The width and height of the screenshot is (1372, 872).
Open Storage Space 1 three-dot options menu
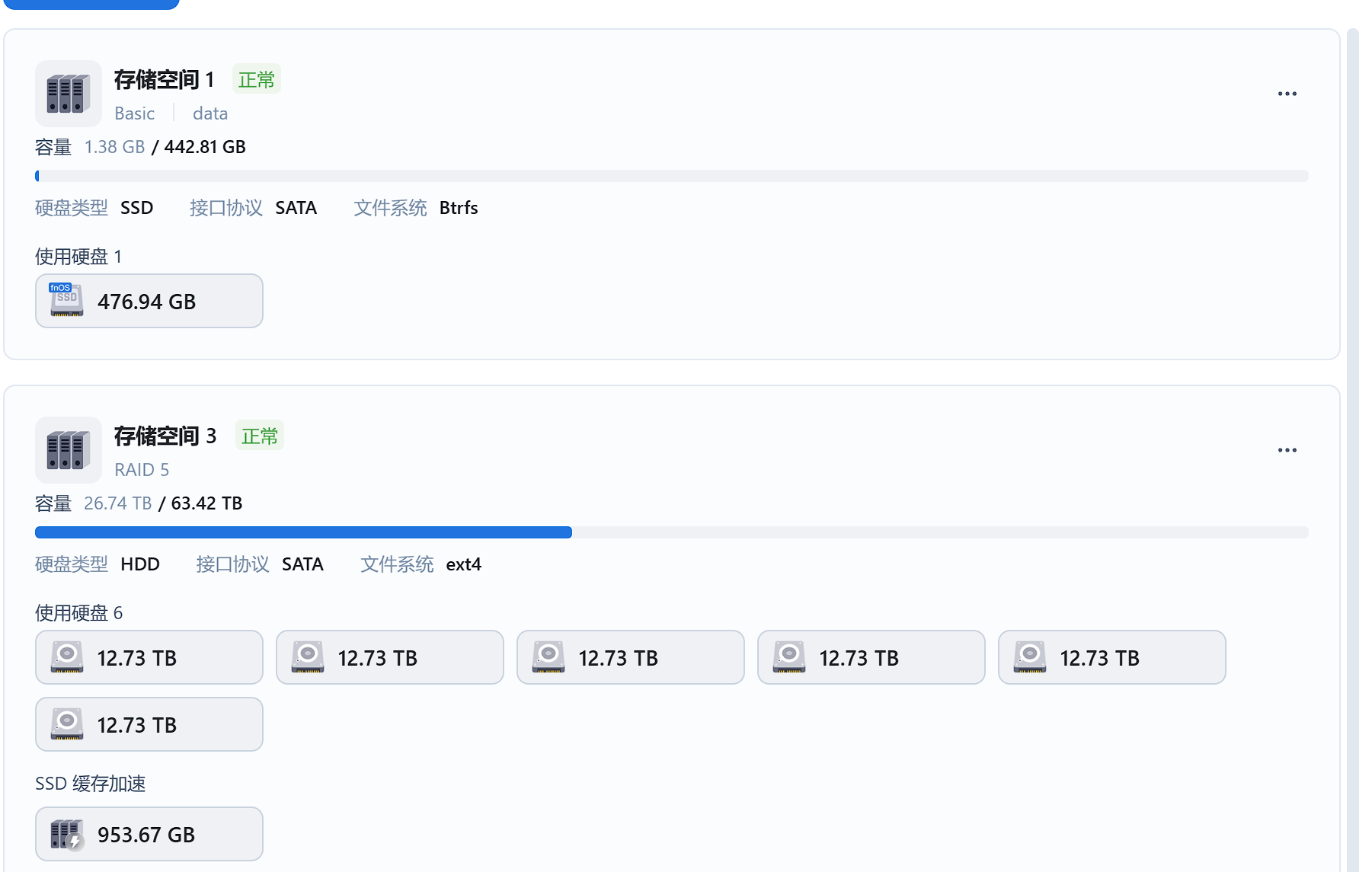[x=1287, y=94]
